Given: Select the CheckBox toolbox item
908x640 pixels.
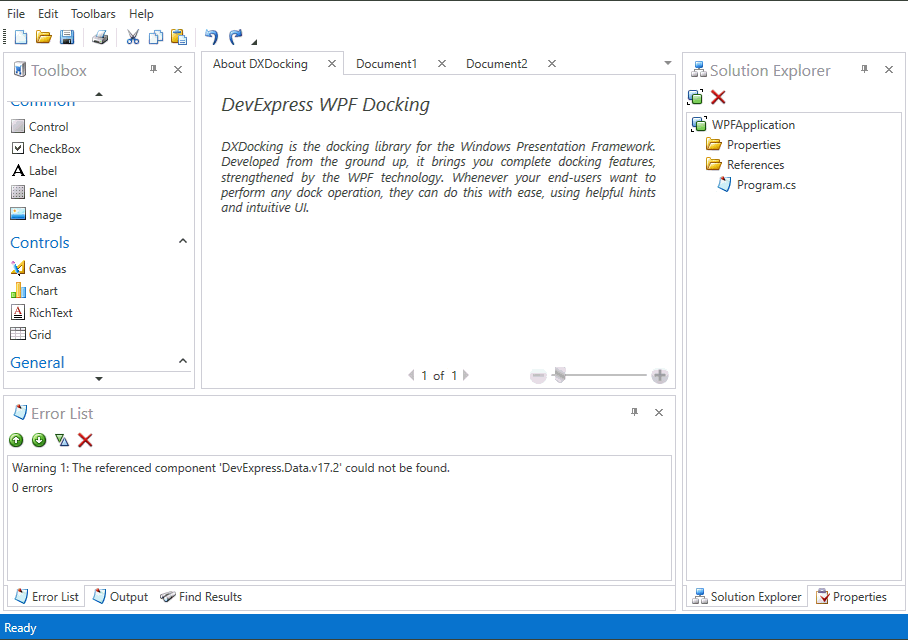Looking at the screenshot, I should (46, 148).
